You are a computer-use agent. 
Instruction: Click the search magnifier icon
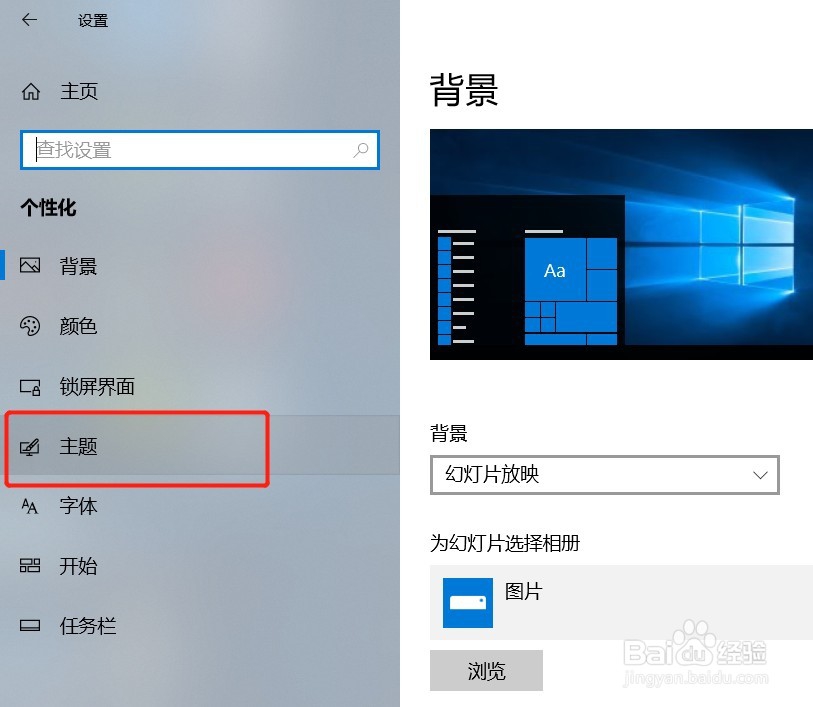pos(360,150)
